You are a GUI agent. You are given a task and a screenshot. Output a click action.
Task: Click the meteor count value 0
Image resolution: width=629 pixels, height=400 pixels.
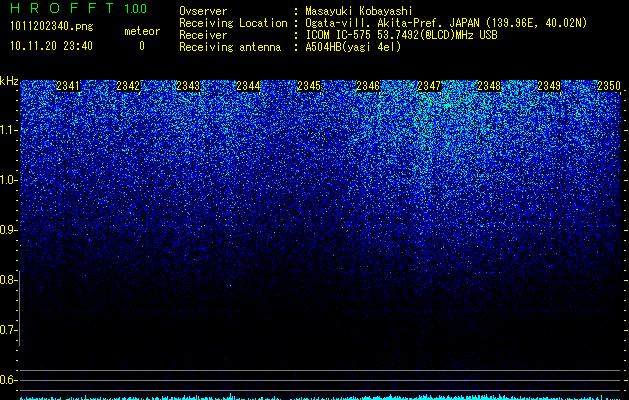(142, 46)
